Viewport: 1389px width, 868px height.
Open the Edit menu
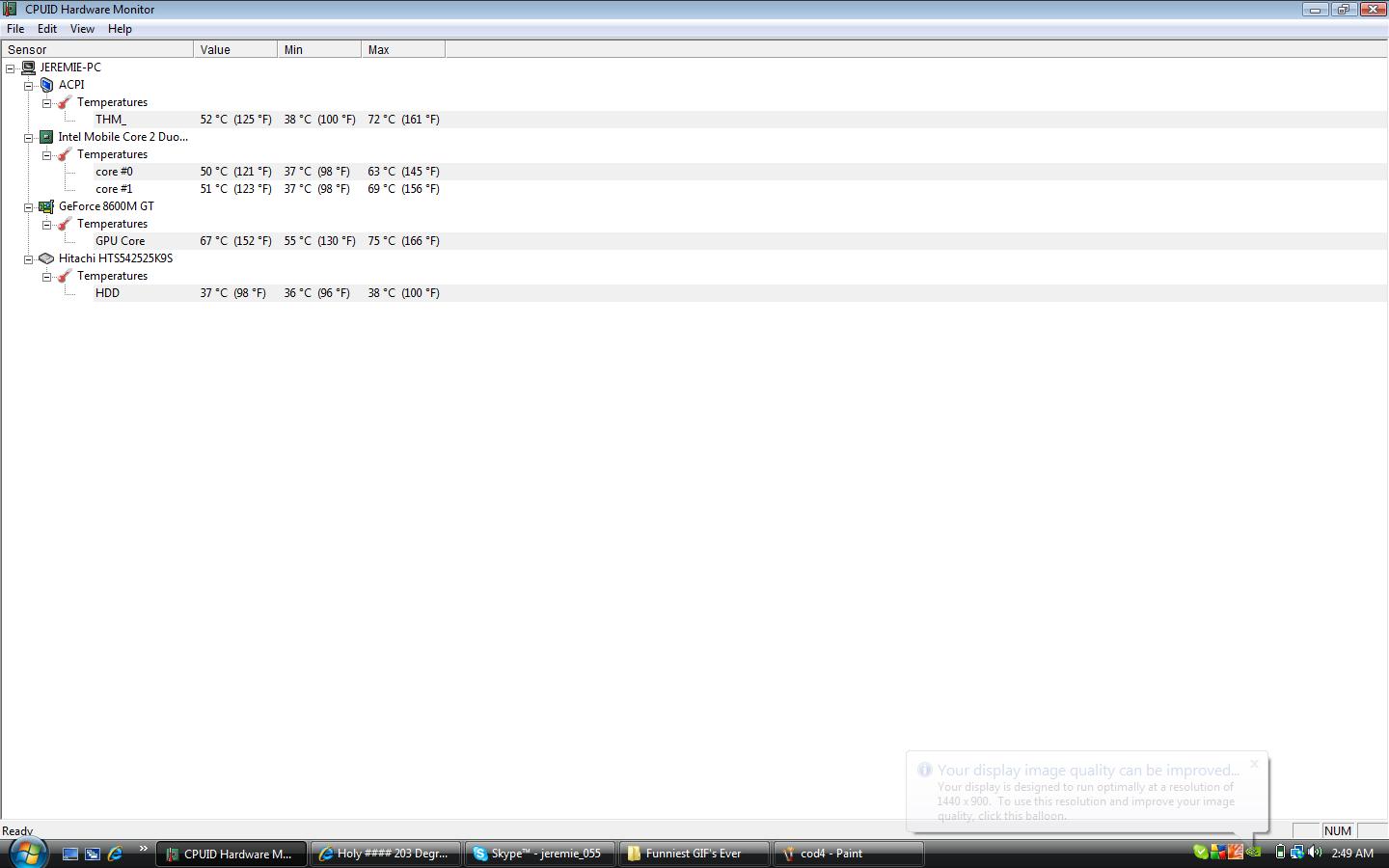(47, 29)
